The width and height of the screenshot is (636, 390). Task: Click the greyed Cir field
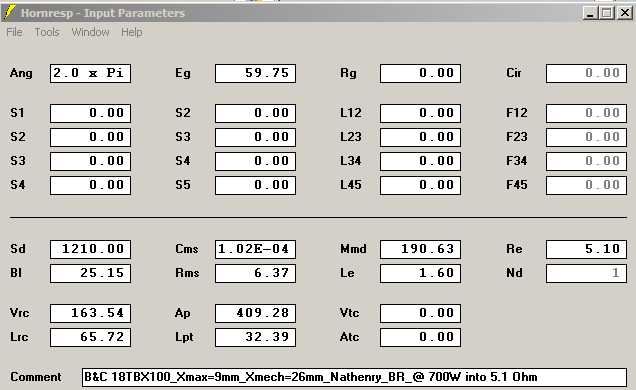click(x=587, y=73)
